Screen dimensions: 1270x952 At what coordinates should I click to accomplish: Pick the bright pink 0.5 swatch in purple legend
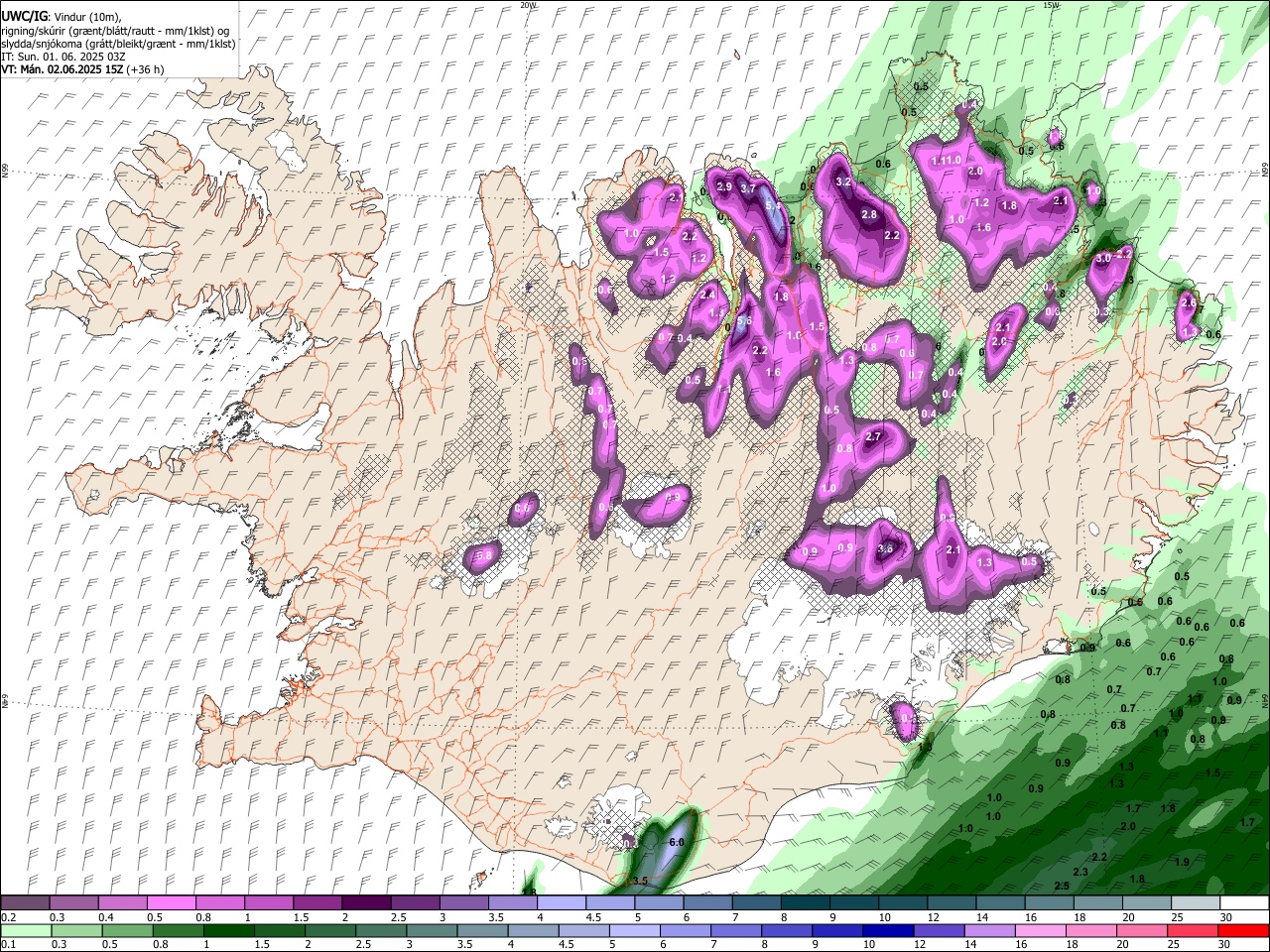click(171, 902)
